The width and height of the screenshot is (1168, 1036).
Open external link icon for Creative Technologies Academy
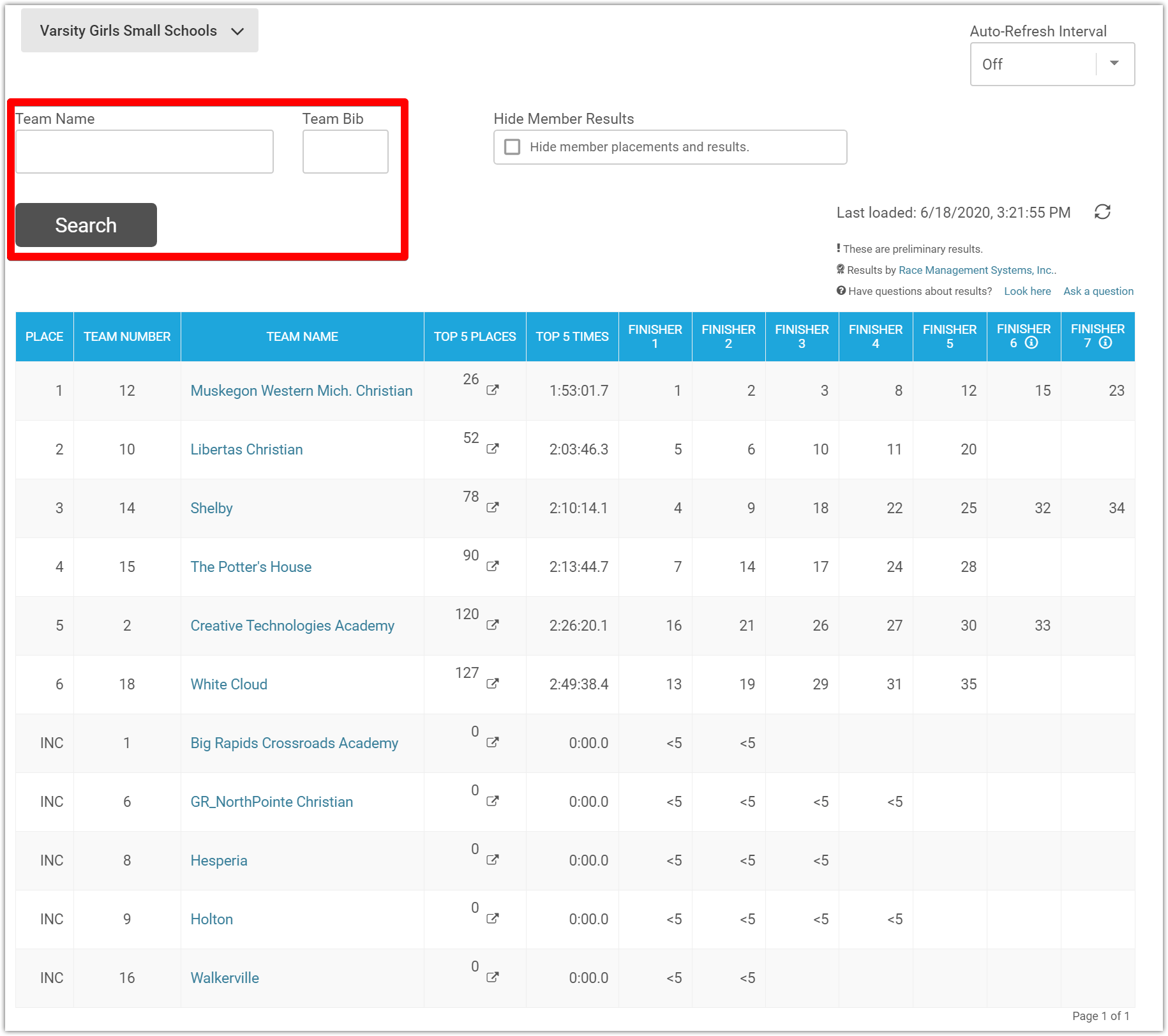click(492, 625)
